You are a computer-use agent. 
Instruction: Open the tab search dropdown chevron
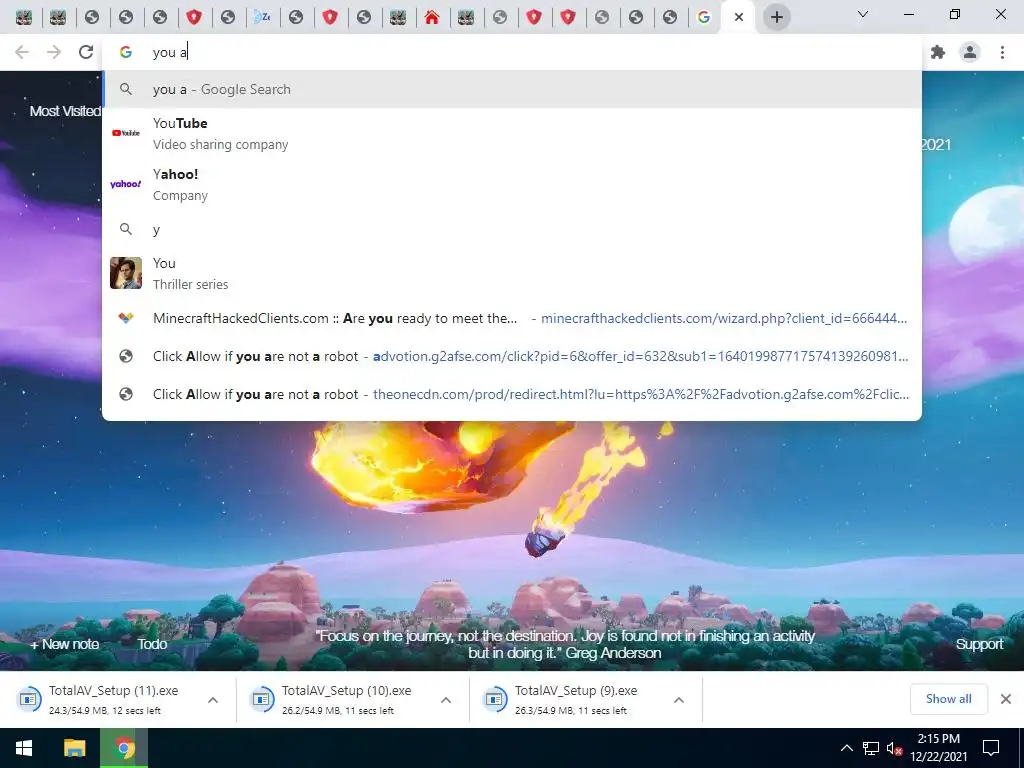tap(863, 14)
